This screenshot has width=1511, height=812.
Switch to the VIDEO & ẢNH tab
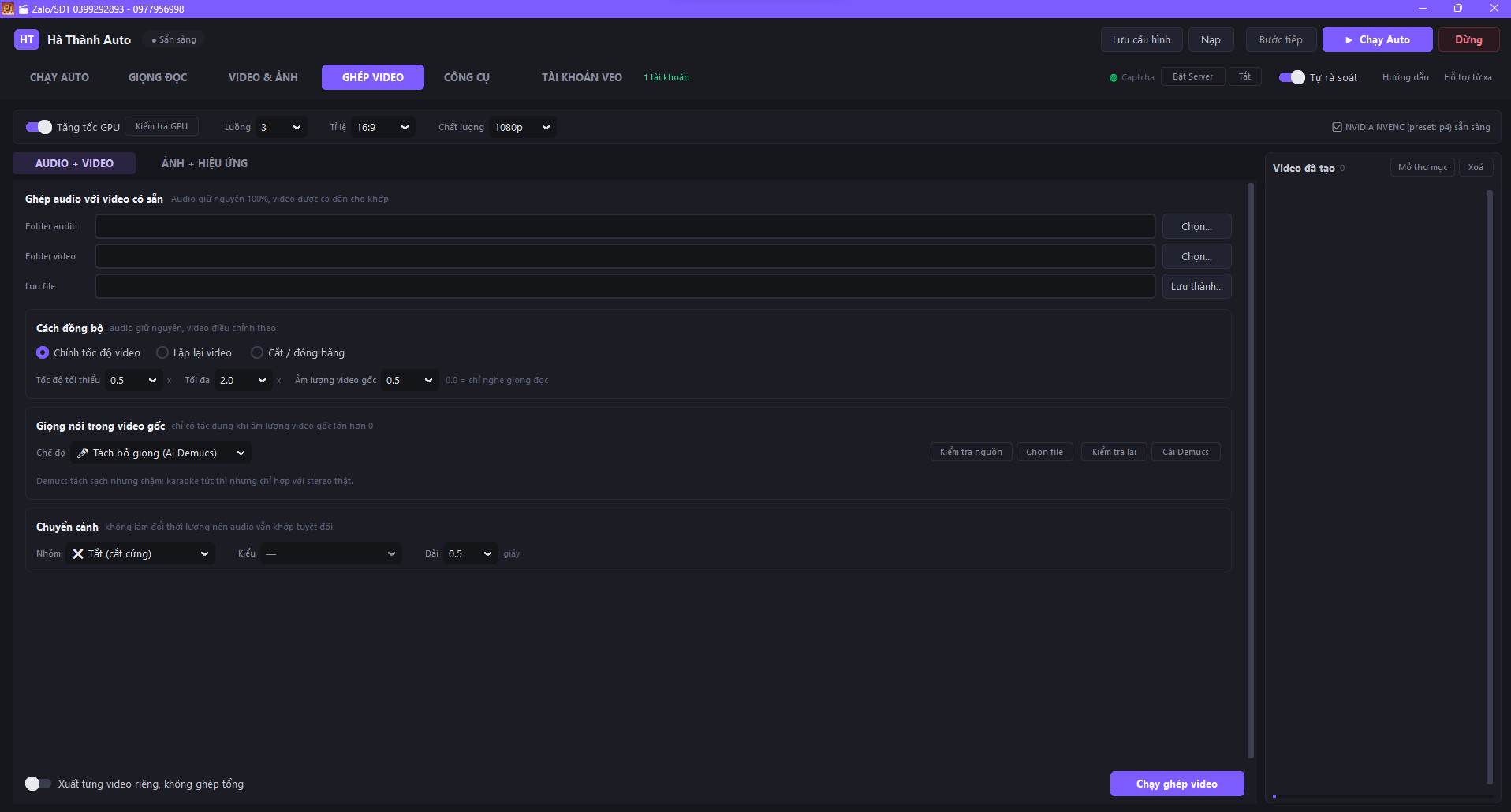[x=263, y=77]
